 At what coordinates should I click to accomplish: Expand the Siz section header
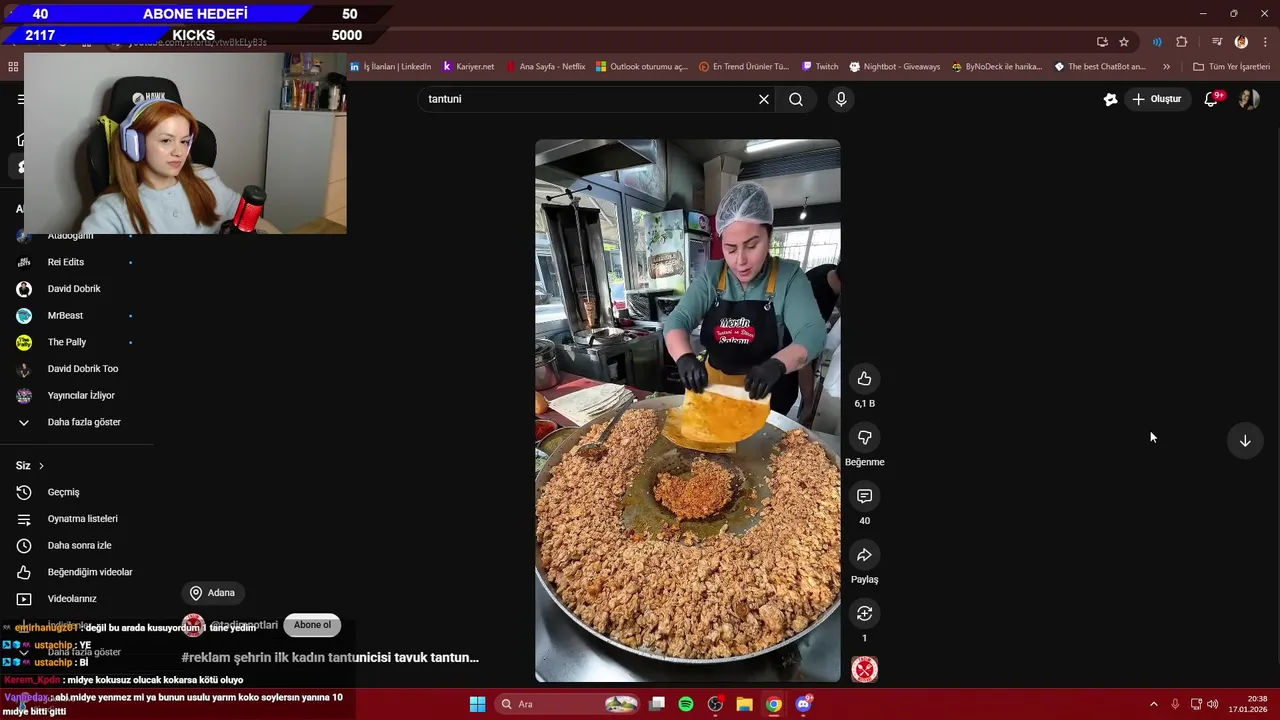(30, 465)
